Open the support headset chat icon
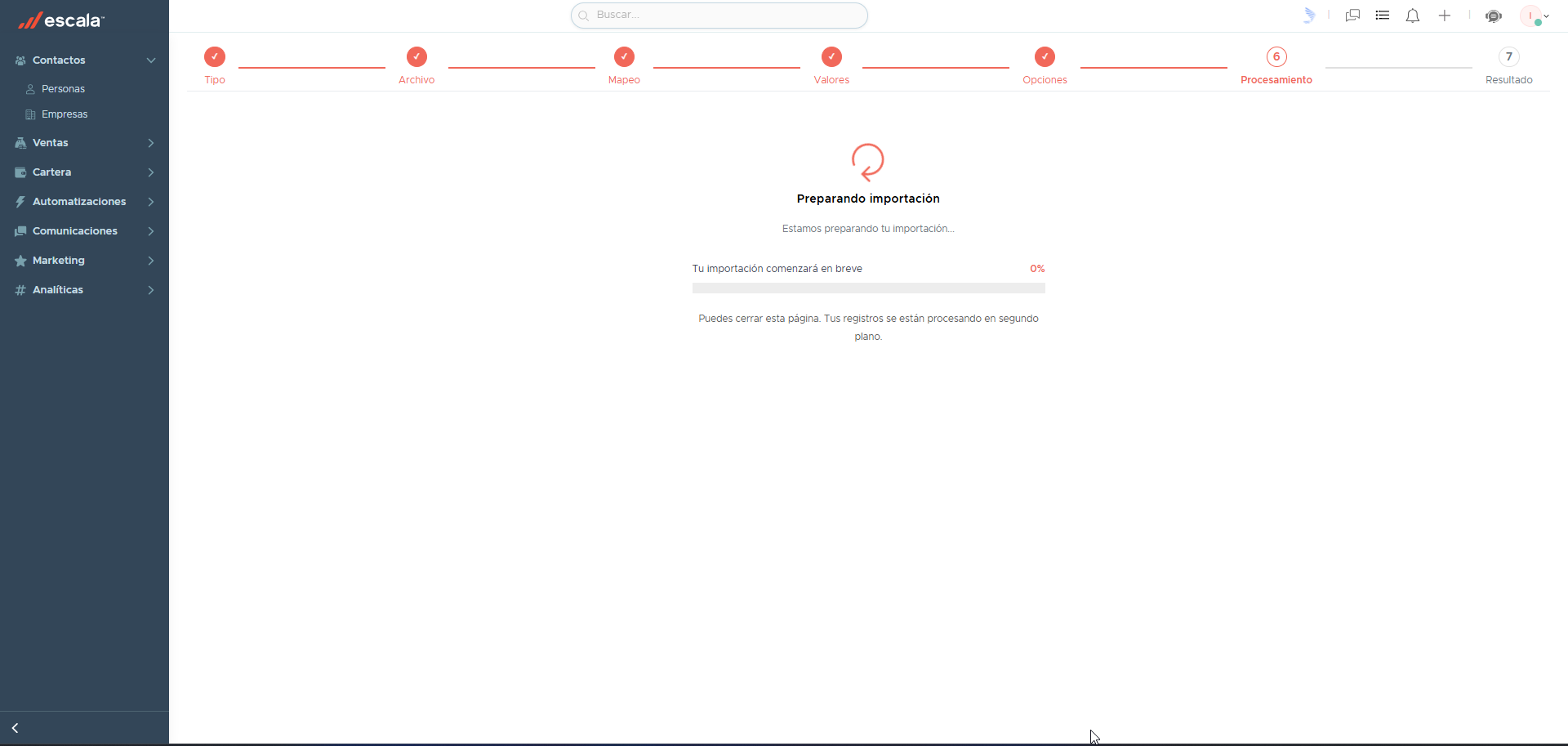This screenshot has width=1568, height=746. (1494, 16)
